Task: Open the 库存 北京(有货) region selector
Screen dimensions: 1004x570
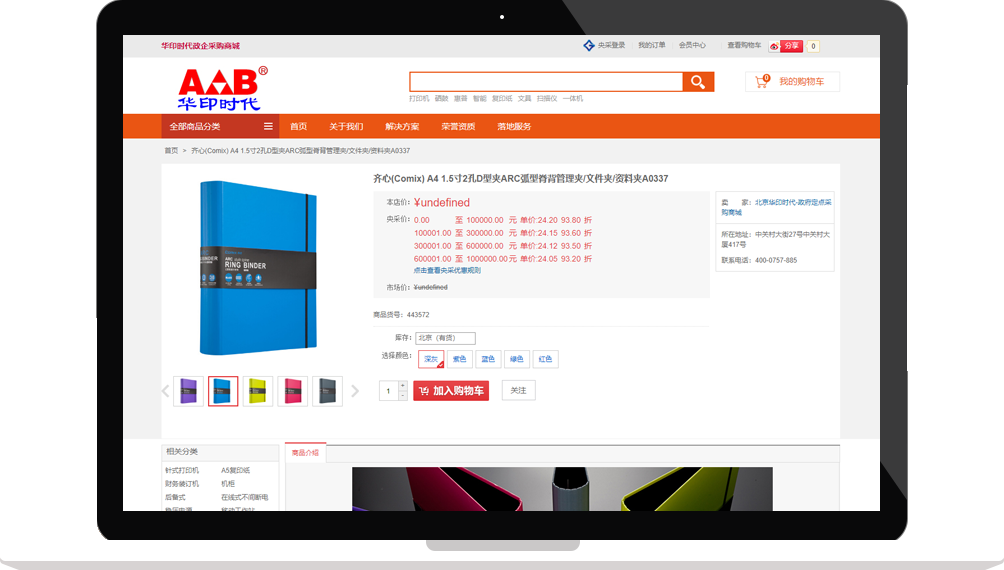Action: coord(445,338)
